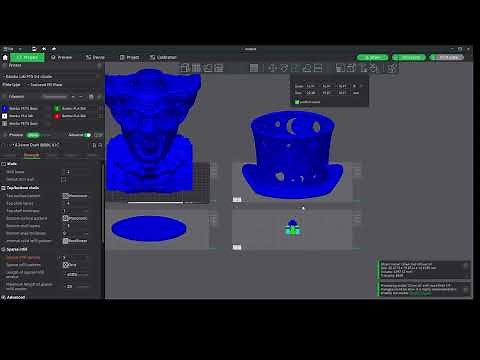Click the Redo arrow icon
Image resolution: width=480 pixels, height=360 pixels.
click(54, 49)
